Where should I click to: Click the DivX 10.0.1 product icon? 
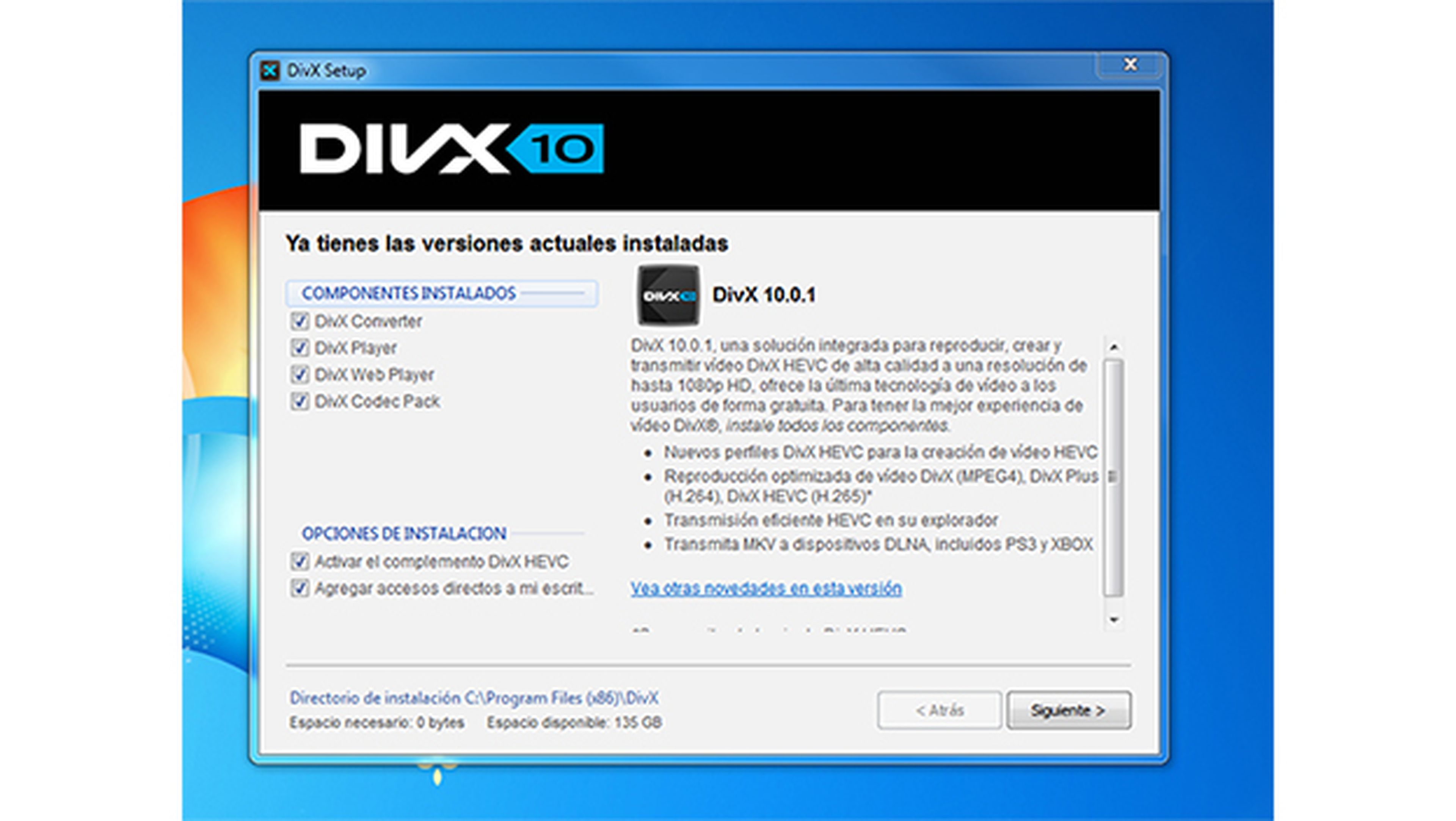(668, 295)
